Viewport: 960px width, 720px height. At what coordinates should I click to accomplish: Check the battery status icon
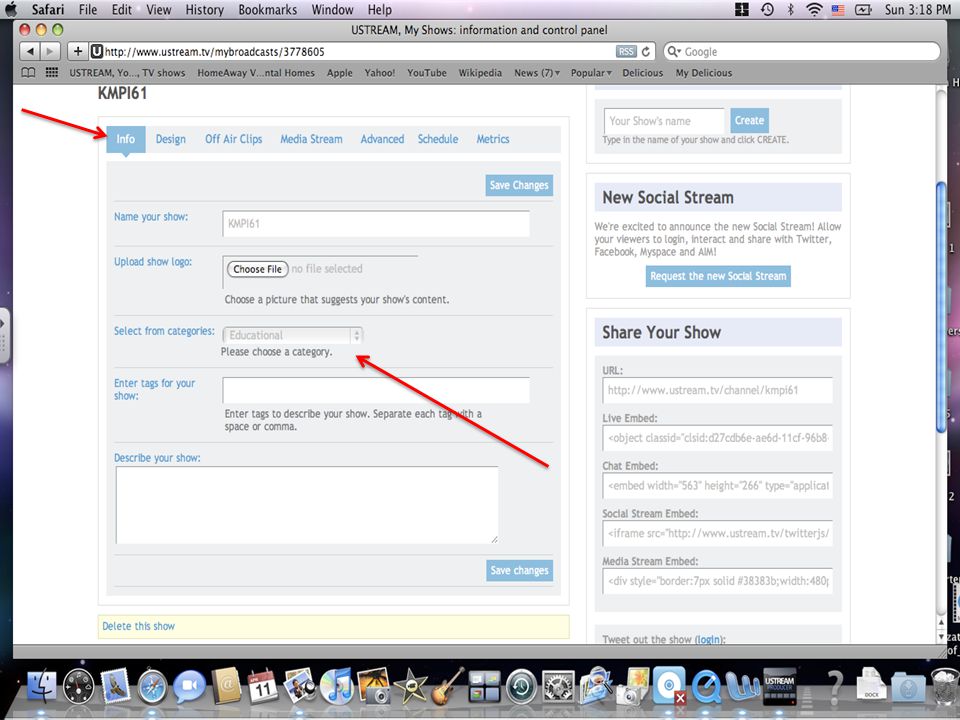[x=863, y=9]
